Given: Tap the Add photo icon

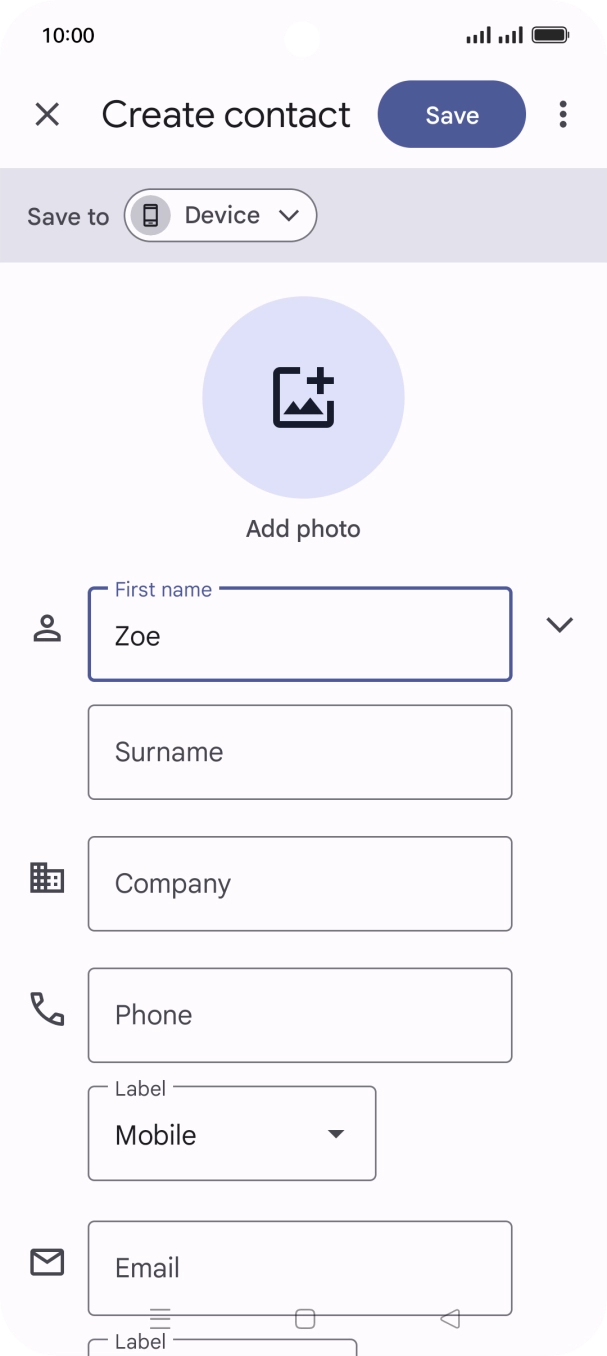Looking at the screenshot, I should point(303,396).
